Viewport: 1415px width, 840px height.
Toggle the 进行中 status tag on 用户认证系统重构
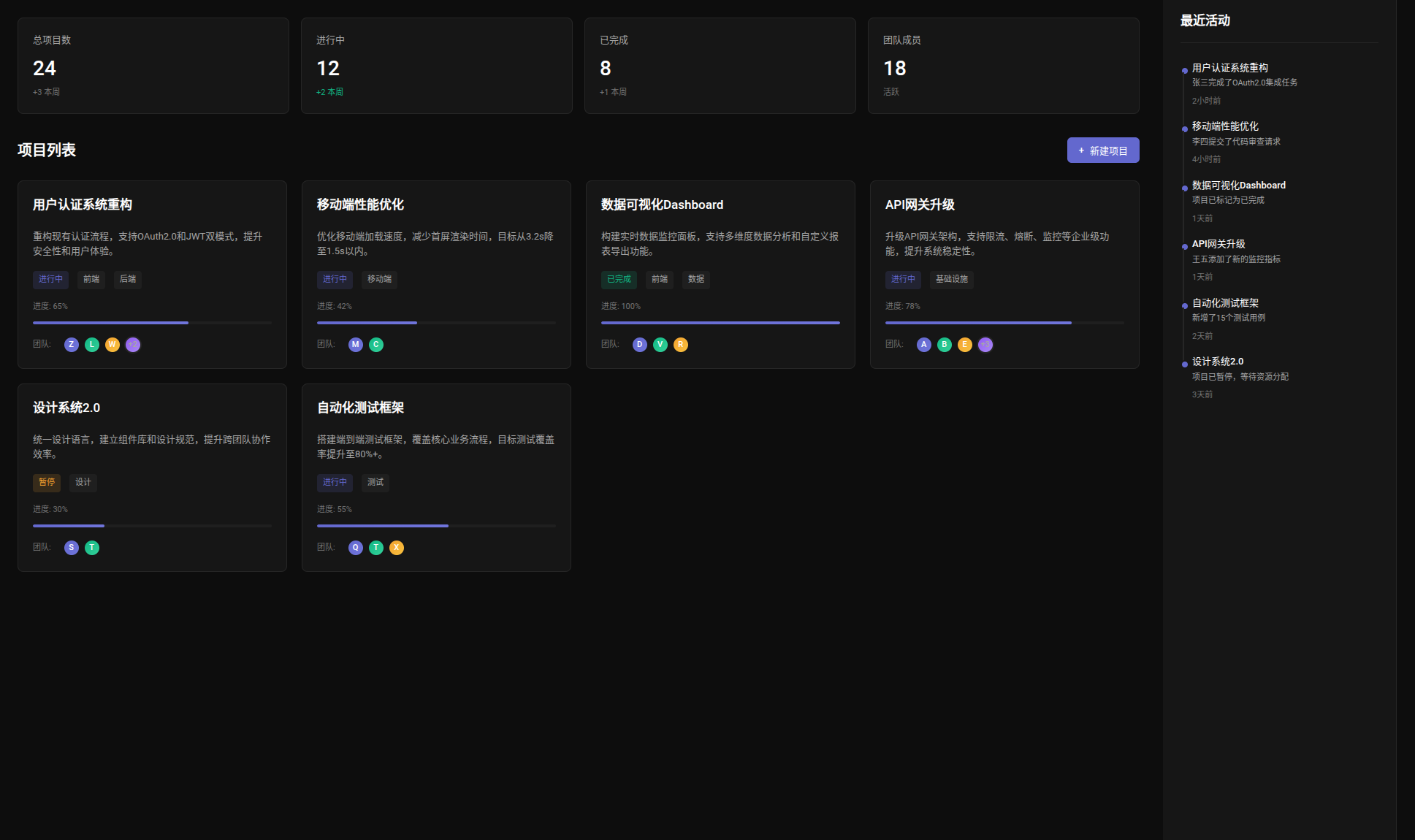(x=50, y=279)
